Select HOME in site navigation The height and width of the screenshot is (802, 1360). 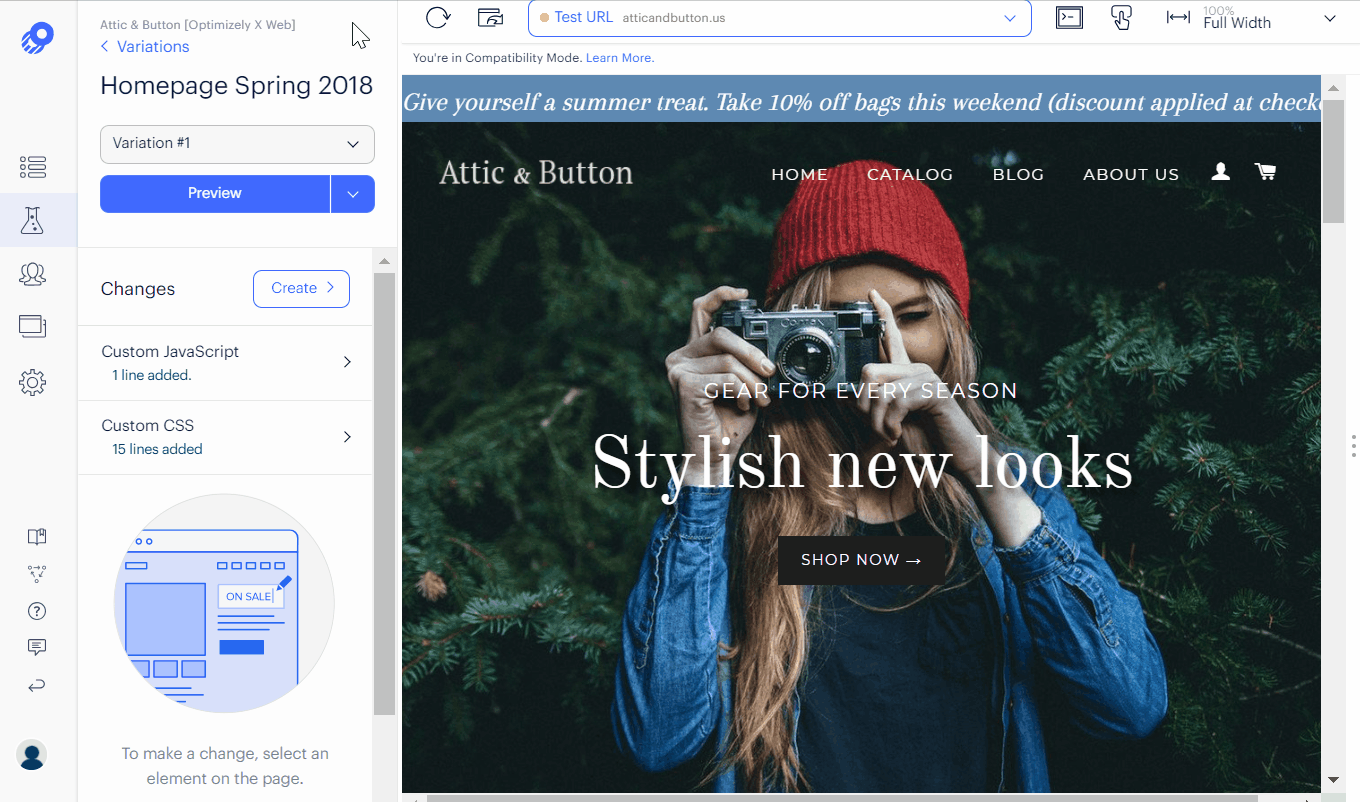(x=799, y=174)
